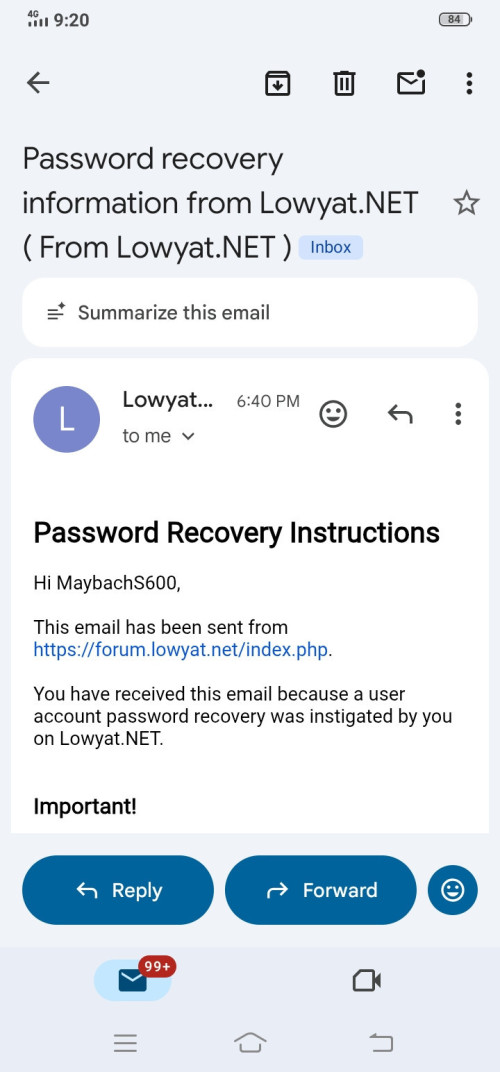Switch to Mail tab
Viewport: 500px width, 1072px height.
click(x=133, y=980)
